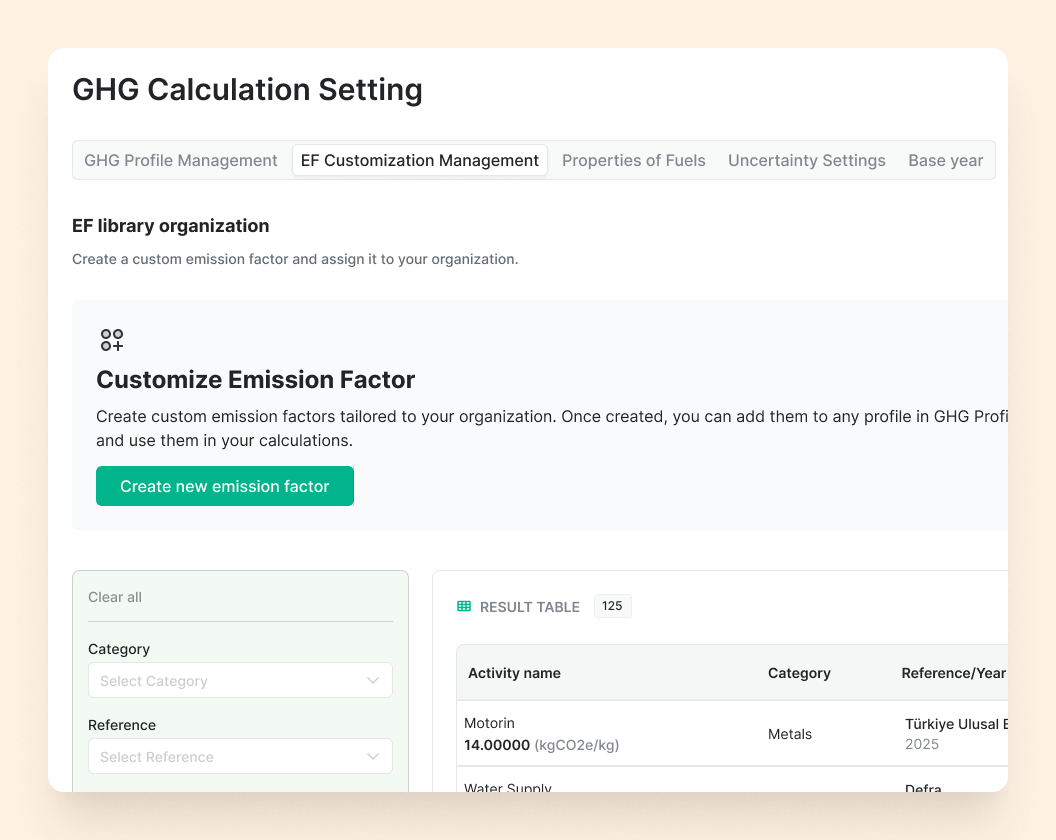Select the Water Supply activity row
Screen dimensions: 1056x840
508,787
